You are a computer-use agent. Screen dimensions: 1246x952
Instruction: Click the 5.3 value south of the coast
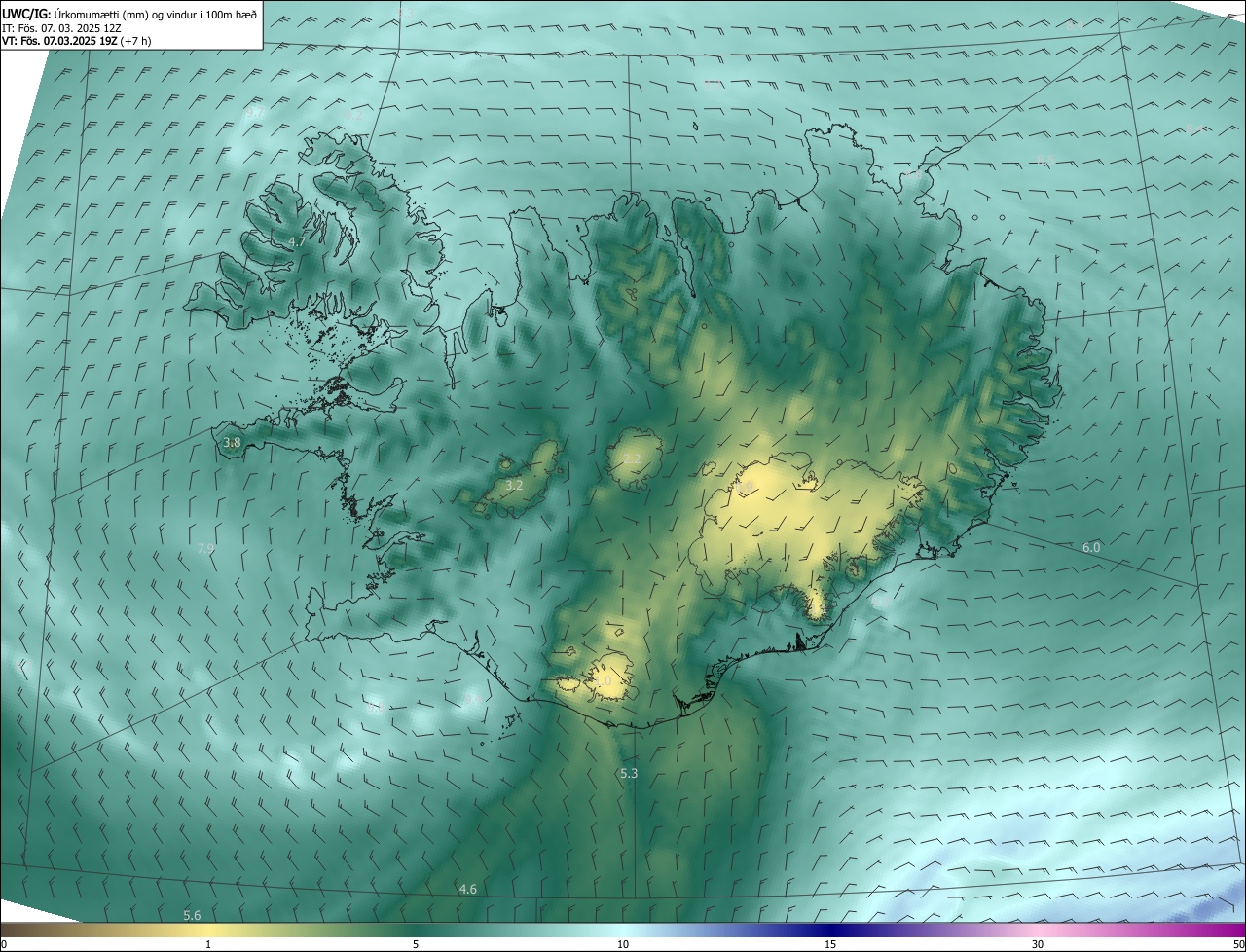tap(629, 774)
